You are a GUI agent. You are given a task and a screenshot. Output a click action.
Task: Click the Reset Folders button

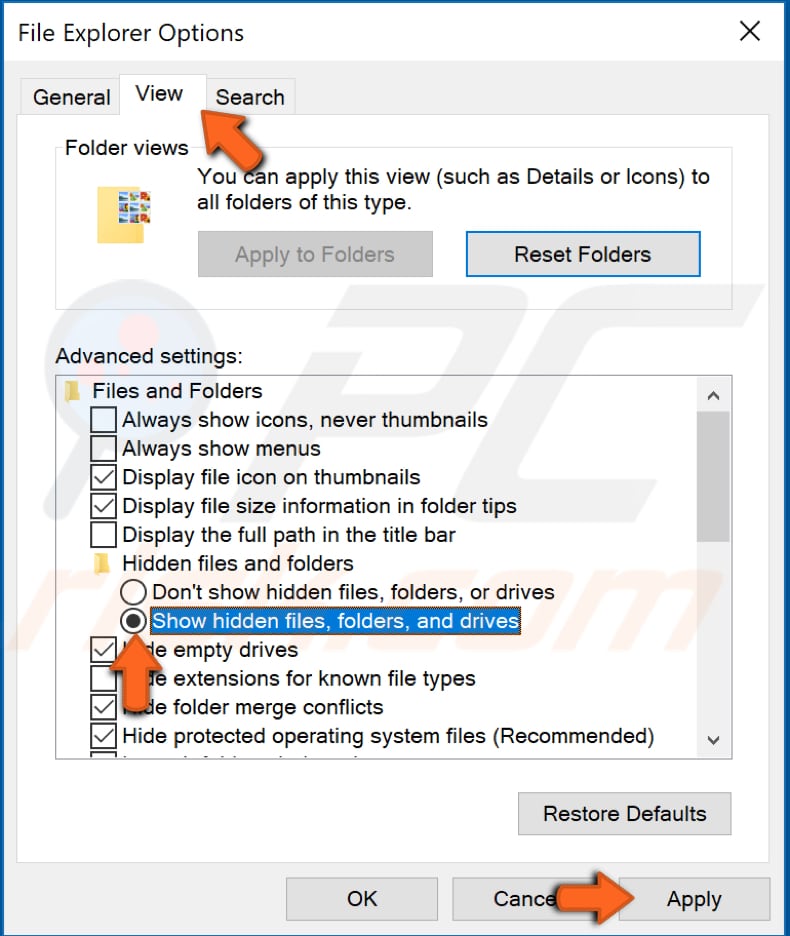pyautogui.click(x=582, y=254)
